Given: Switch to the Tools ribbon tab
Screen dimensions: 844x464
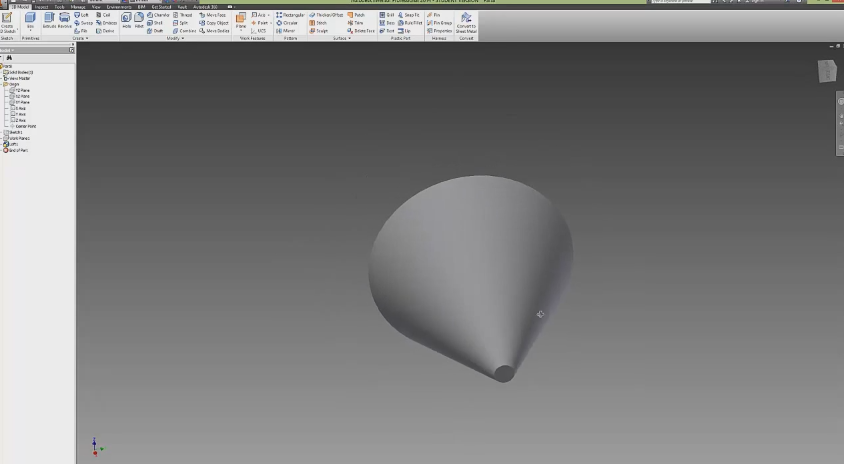Looking at the screenshot, I should (60, 7).
